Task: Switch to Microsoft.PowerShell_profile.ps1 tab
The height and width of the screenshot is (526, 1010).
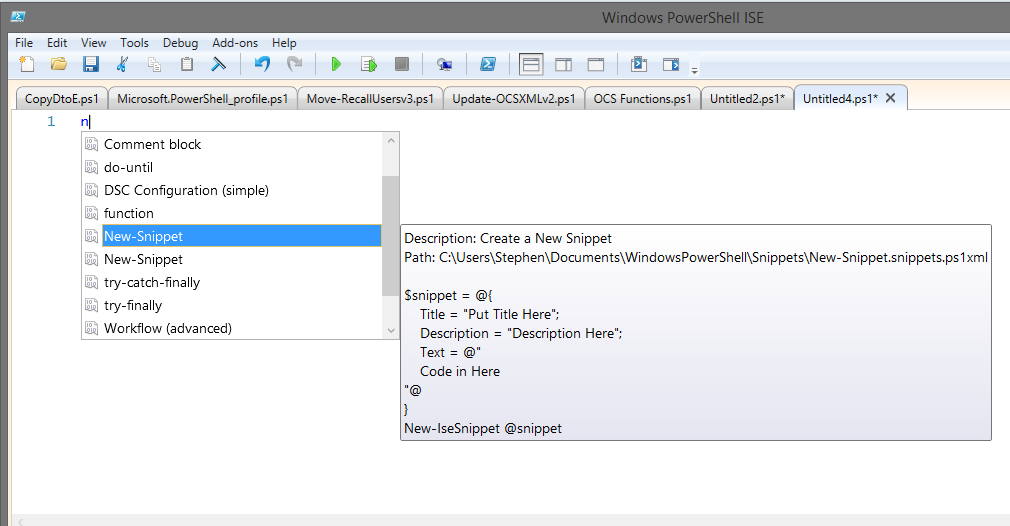Action: click(x=202, y=99)
